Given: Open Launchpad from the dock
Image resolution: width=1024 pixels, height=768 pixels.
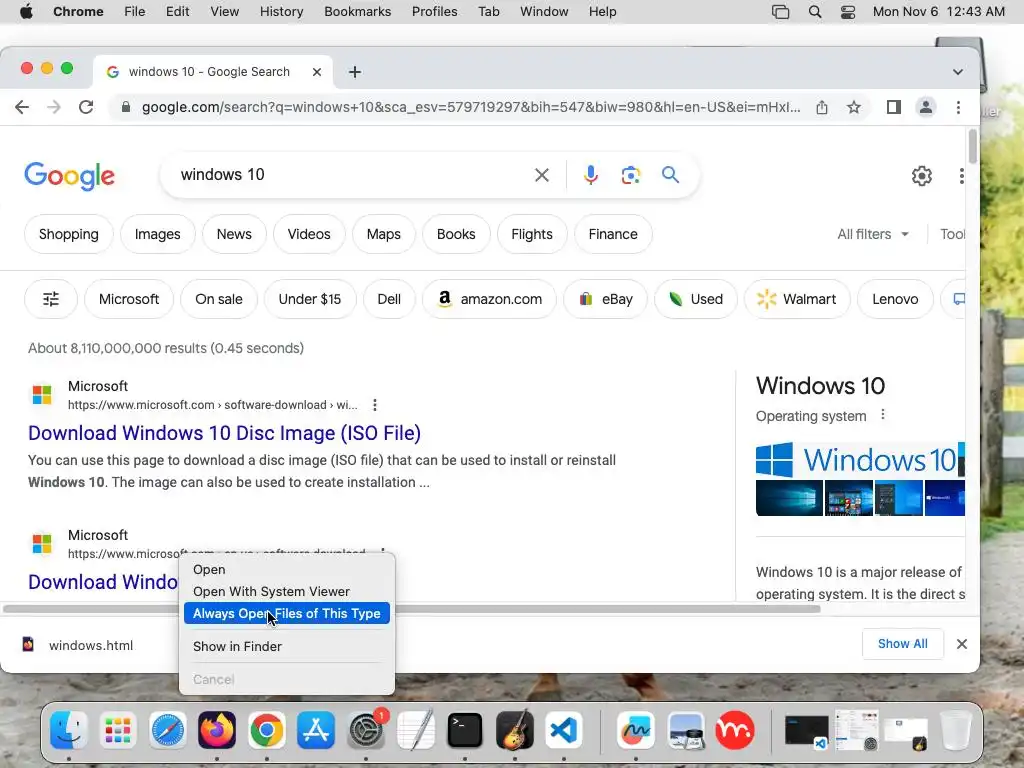Looking at the screenshot, I should pos(118,729).
